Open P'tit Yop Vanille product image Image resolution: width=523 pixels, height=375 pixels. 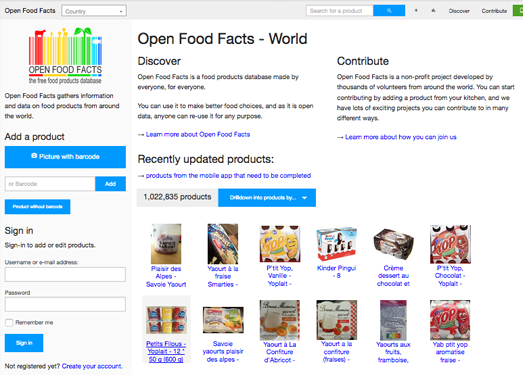[280, 244]
